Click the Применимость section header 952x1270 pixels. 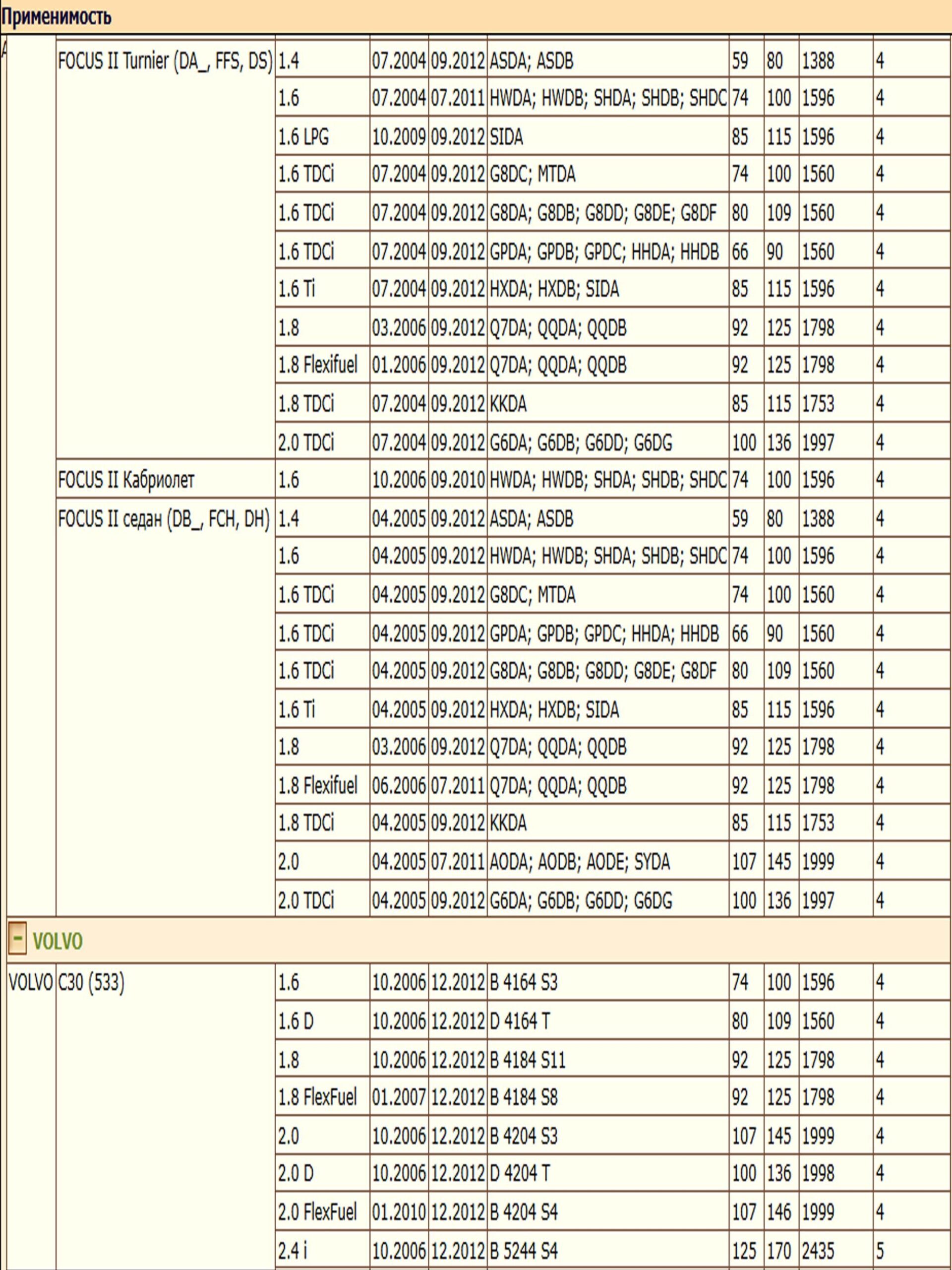(56, 17)
